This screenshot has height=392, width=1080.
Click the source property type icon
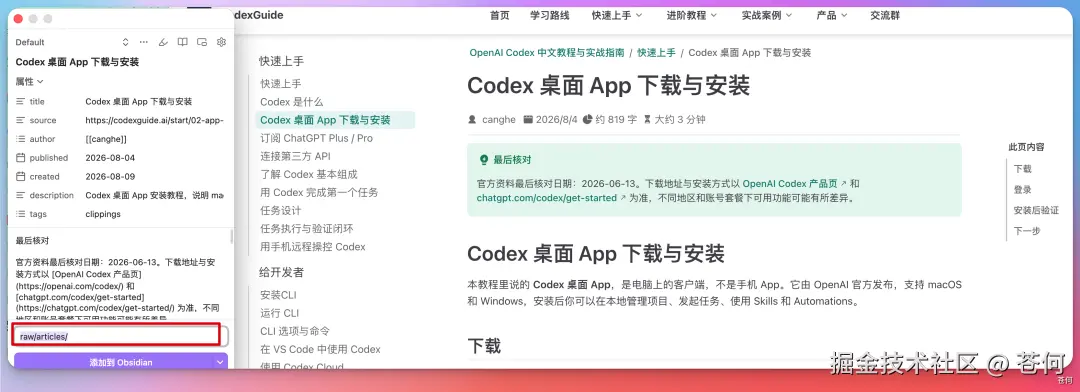coord(21,120)
